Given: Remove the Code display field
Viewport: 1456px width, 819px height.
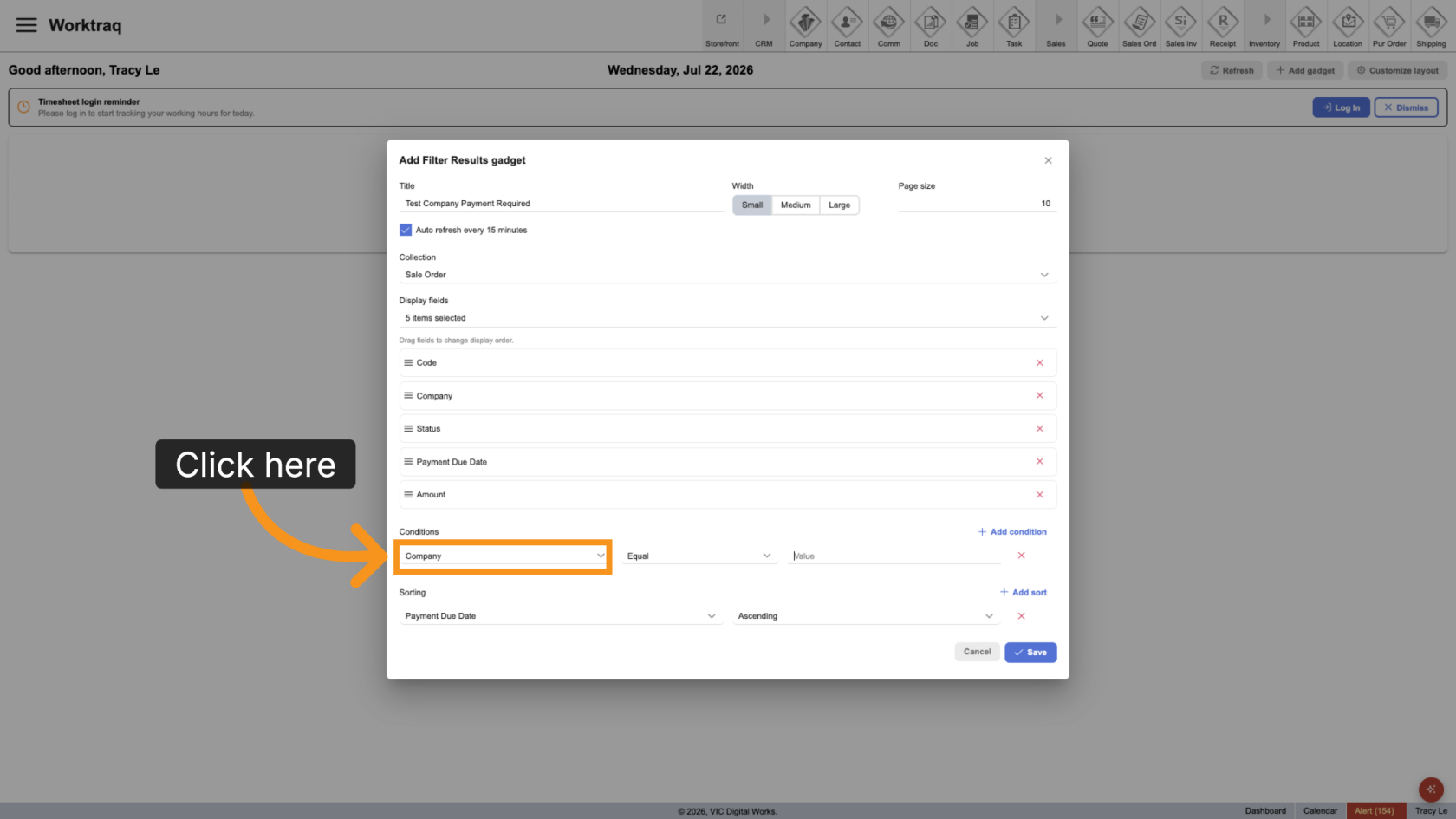Looking at the screenshot, I should coord(1039,363).
